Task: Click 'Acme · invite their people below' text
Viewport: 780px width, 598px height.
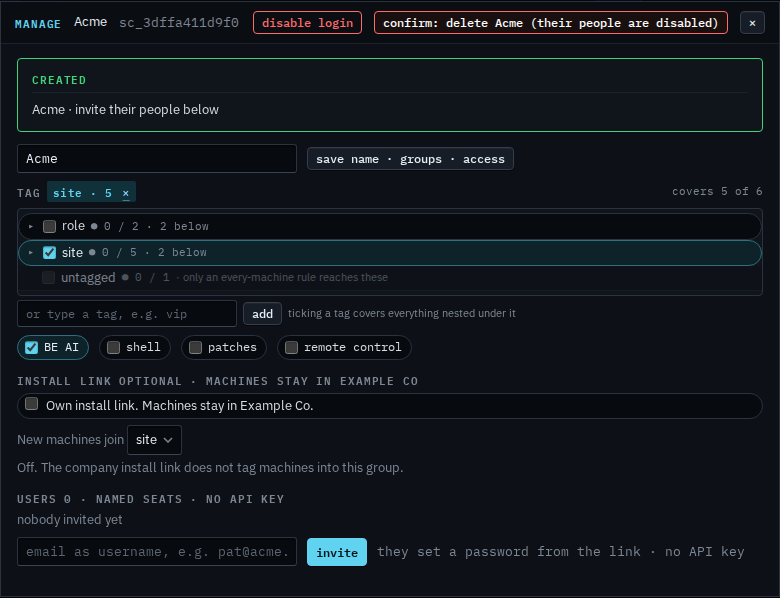Action: click(125, 109)
